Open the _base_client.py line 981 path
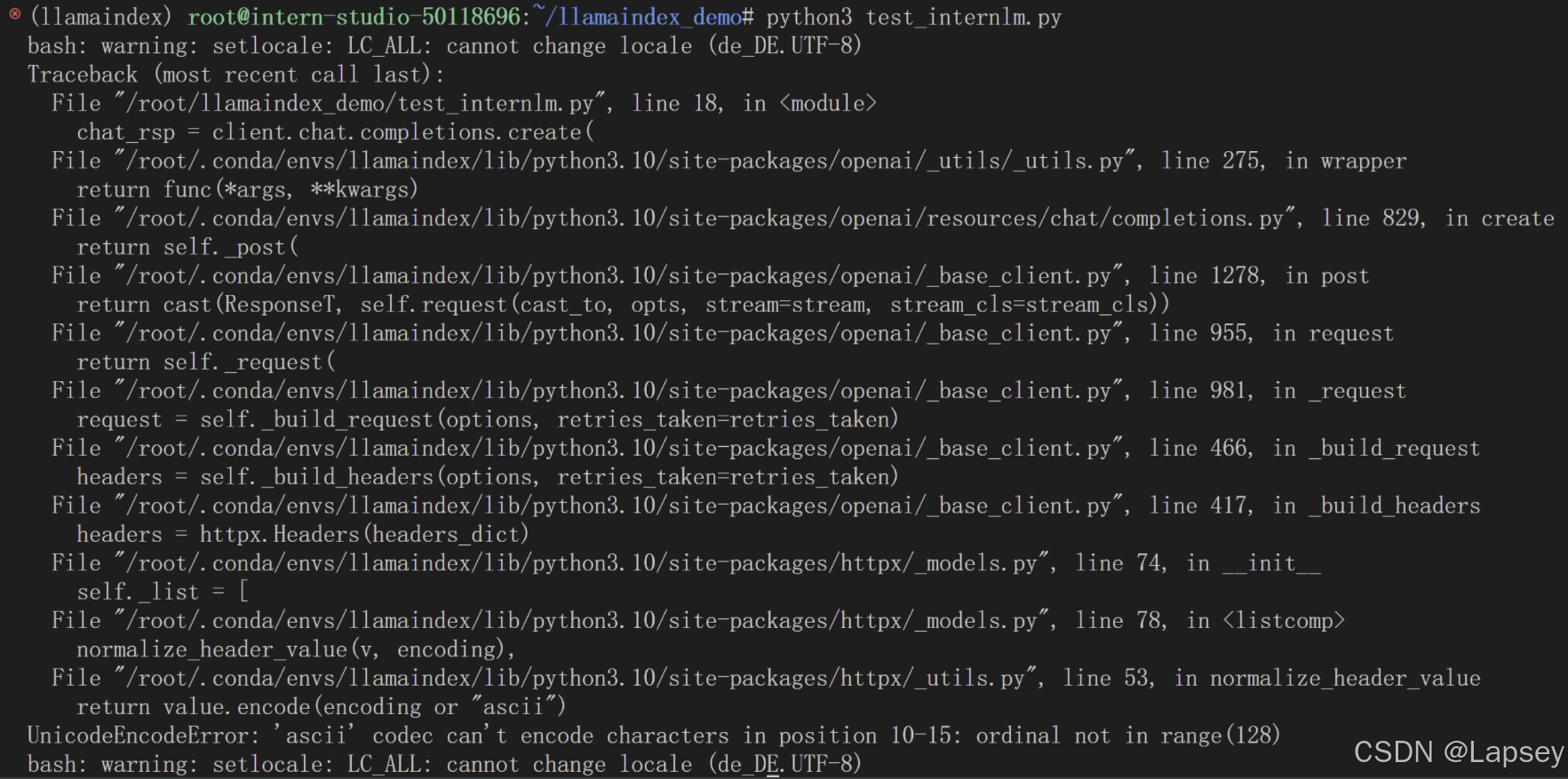 point(618,391)
